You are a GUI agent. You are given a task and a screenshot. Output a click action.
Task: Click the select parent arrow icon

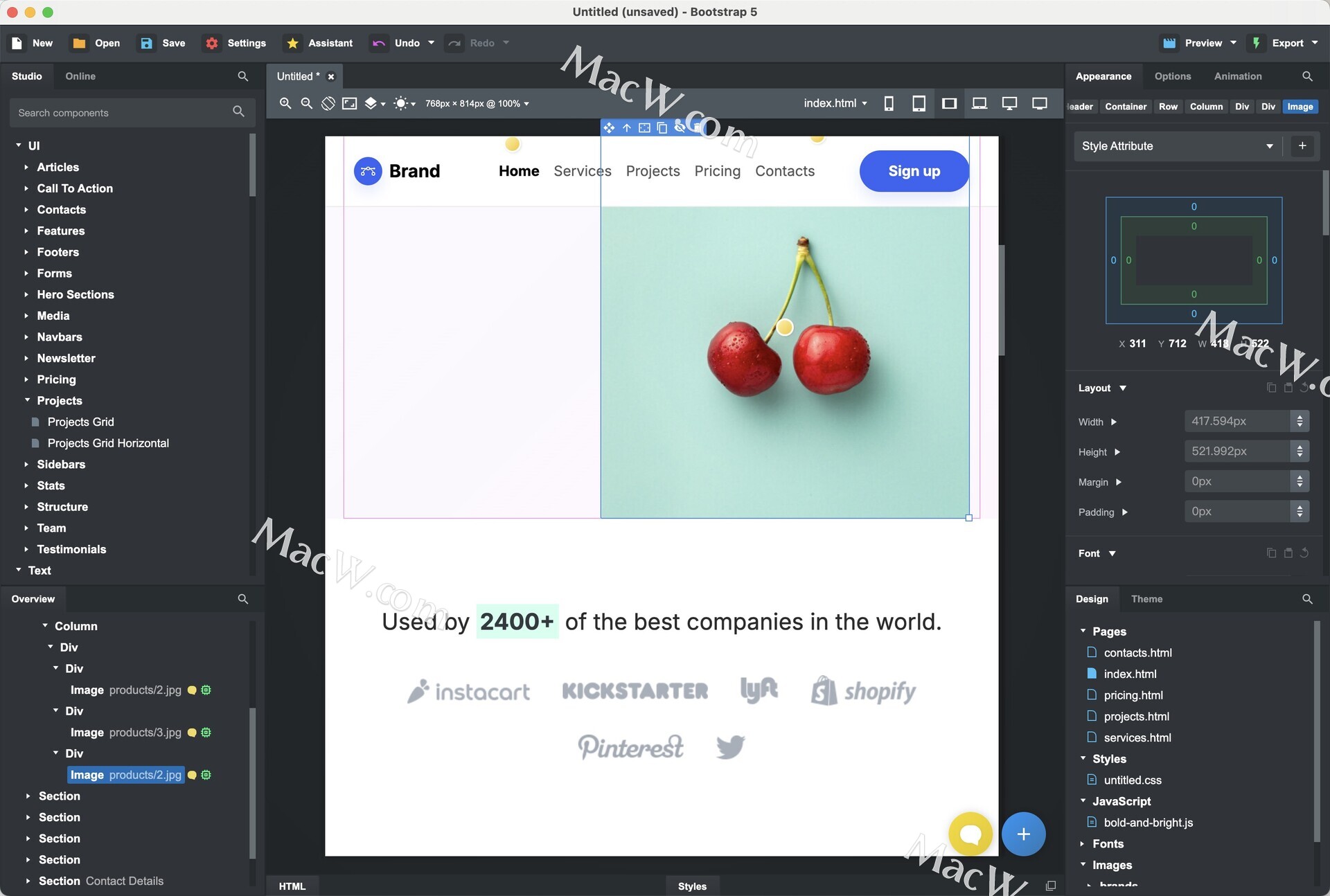(626, 127)
